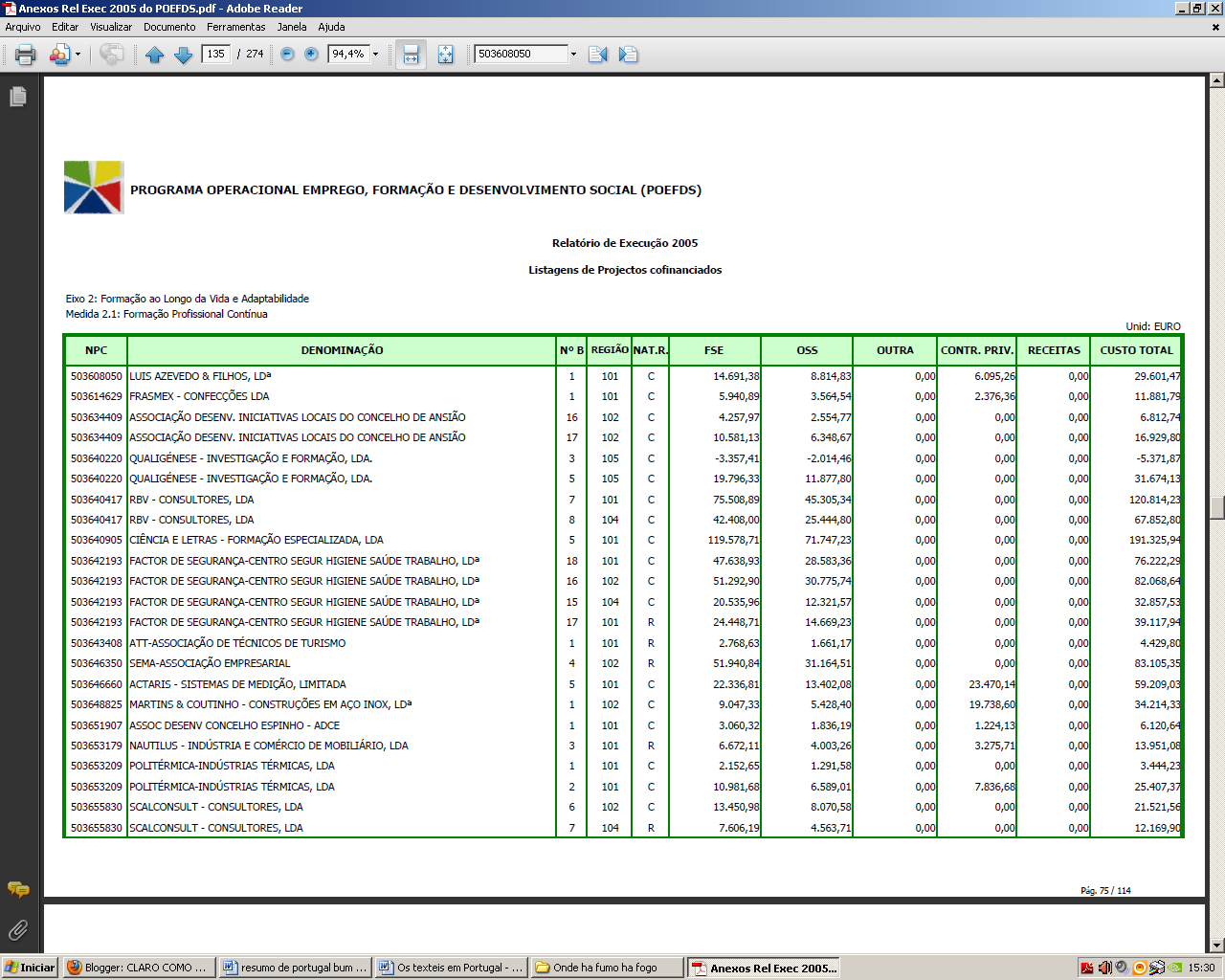1225x980 pixels.
Task: Open the Ajuda menu
Action: (x=331, y=27)
